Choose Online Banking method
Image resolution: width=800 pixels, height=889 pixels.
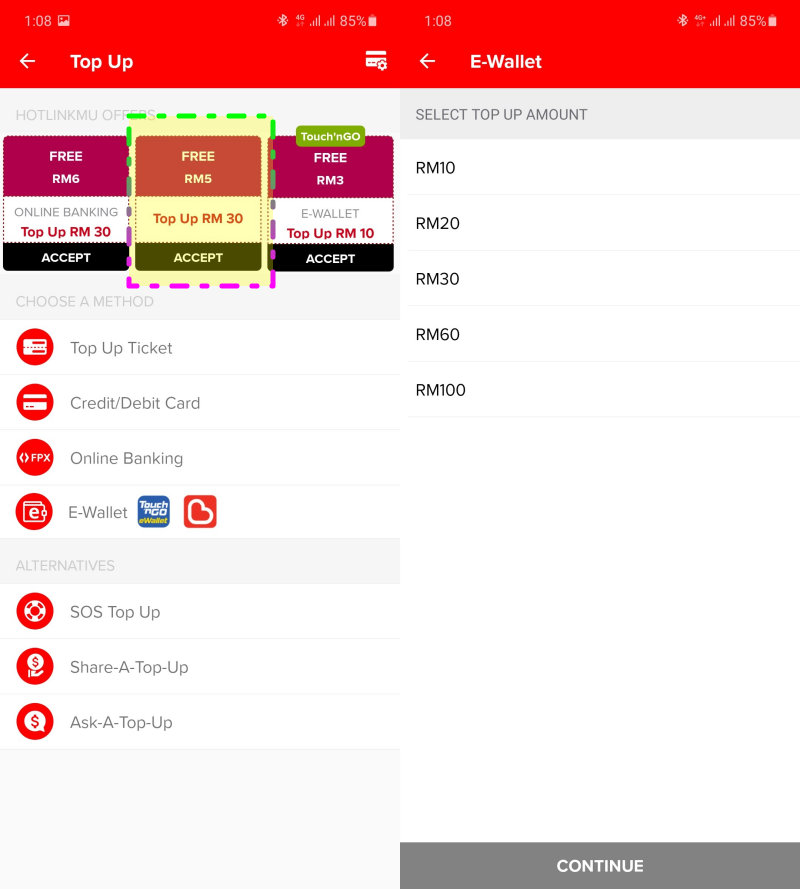click(200, 458)
